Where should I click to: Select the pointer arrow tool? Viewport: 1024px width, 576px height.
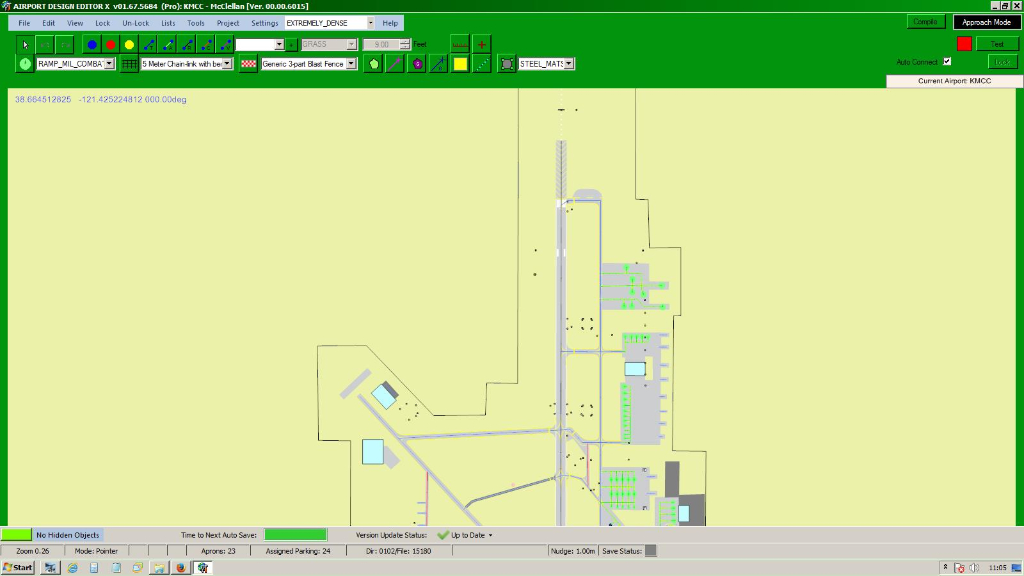click(x=26, y=44)
